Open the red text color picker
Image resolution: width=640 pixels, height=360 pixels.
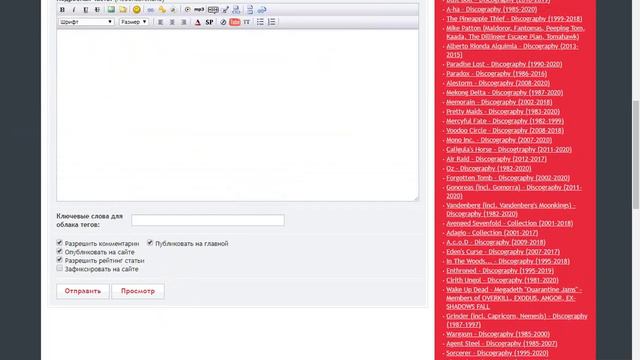[198, 22]
